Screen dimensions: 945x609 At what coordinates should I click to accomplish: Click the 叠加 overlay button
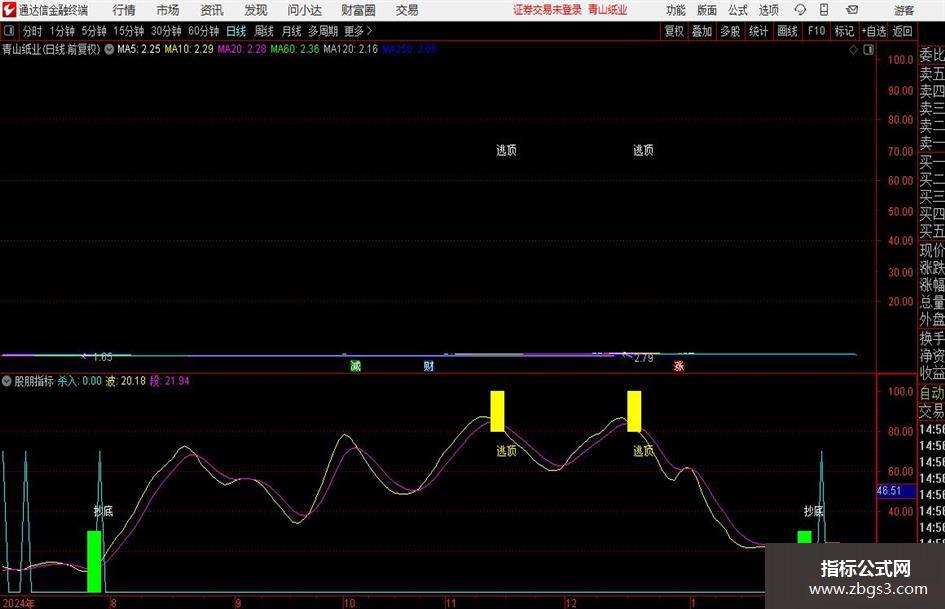(x=702, y=31)
